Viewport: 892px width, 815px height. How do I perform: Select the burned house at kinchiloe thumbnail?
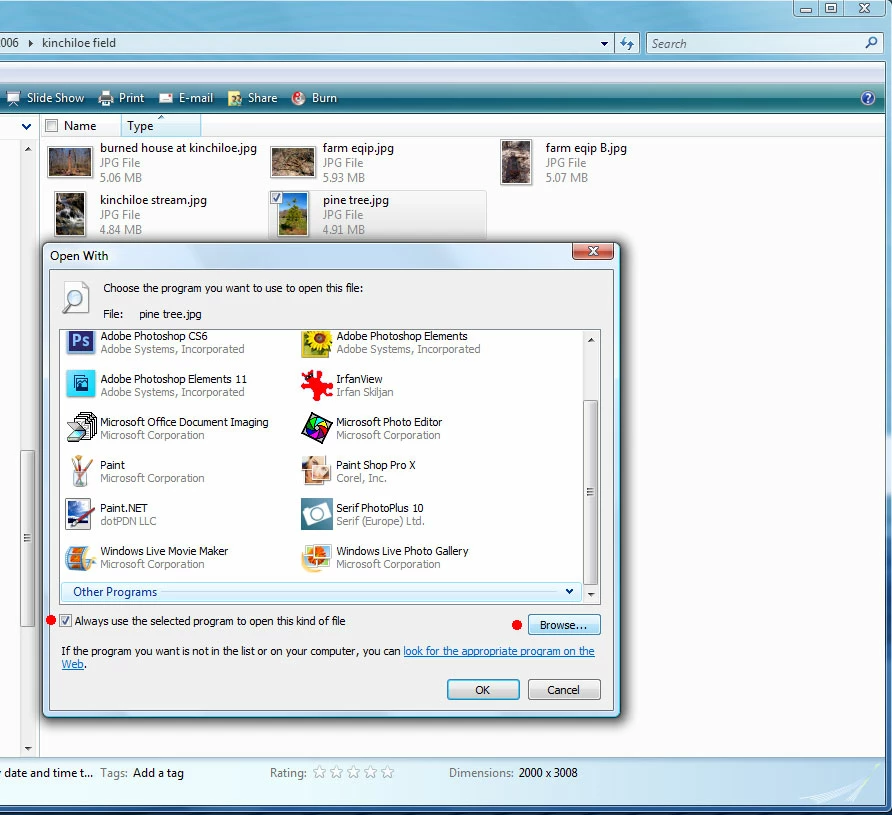click(70, 162)
